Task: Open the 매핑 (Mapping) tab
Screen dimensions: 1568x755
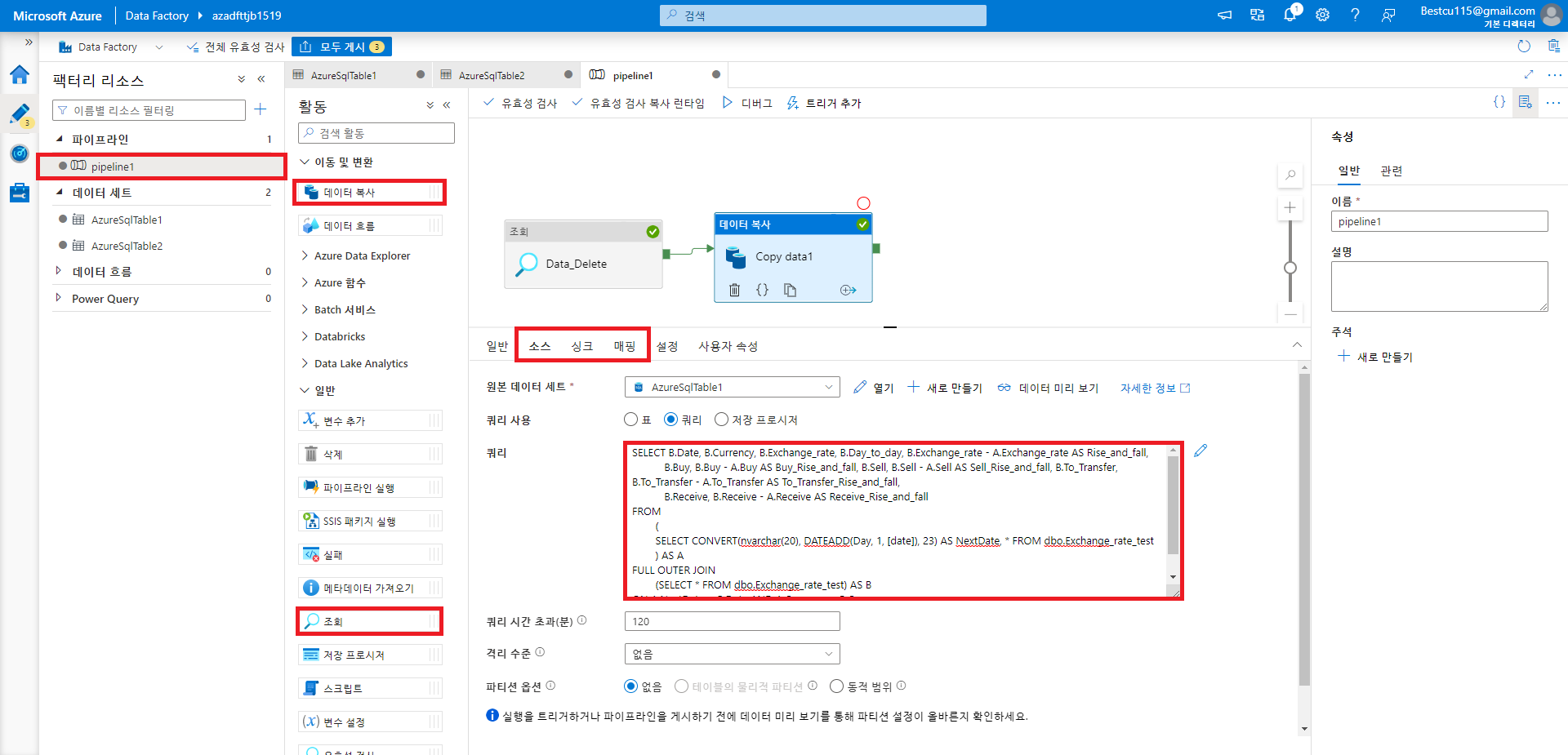Action: click(x=625, y=346)
